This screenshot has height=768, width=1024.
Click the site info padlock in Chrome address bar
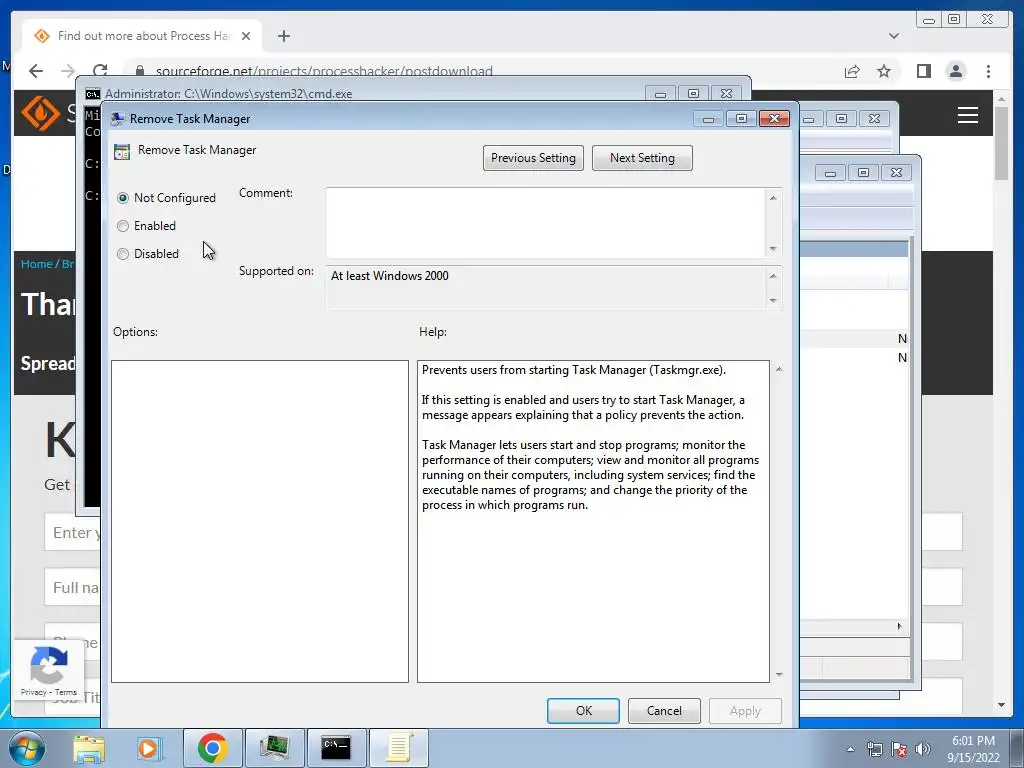point(138,71)
